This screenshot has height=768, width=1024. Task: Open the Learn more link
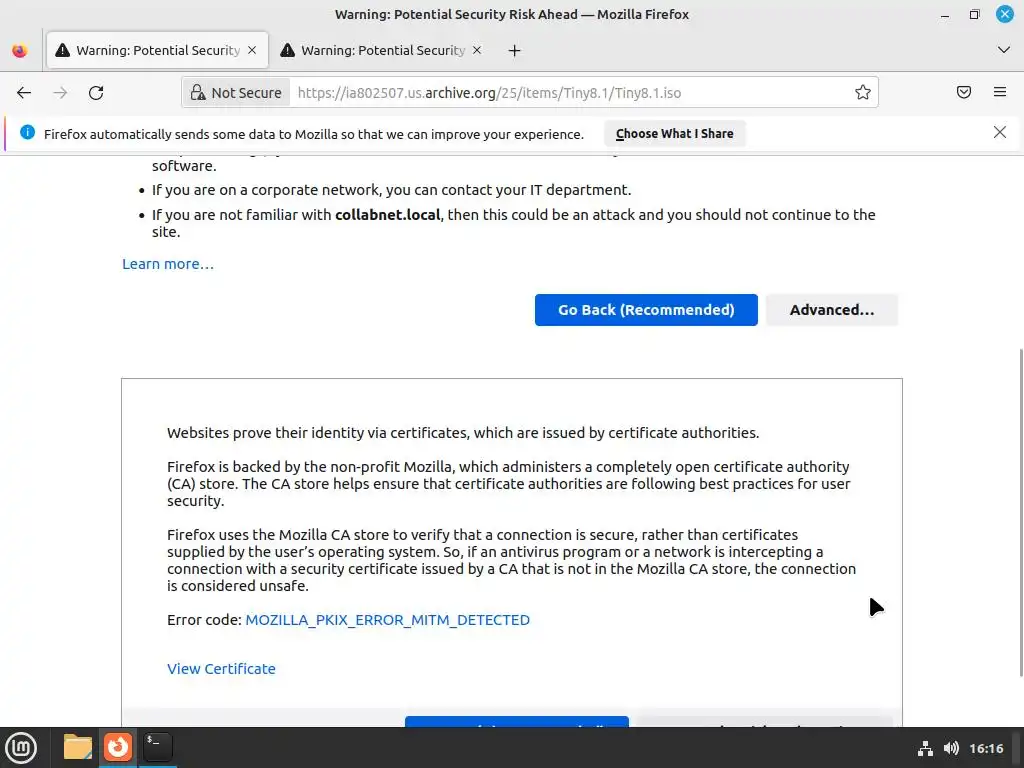point(168,264)
